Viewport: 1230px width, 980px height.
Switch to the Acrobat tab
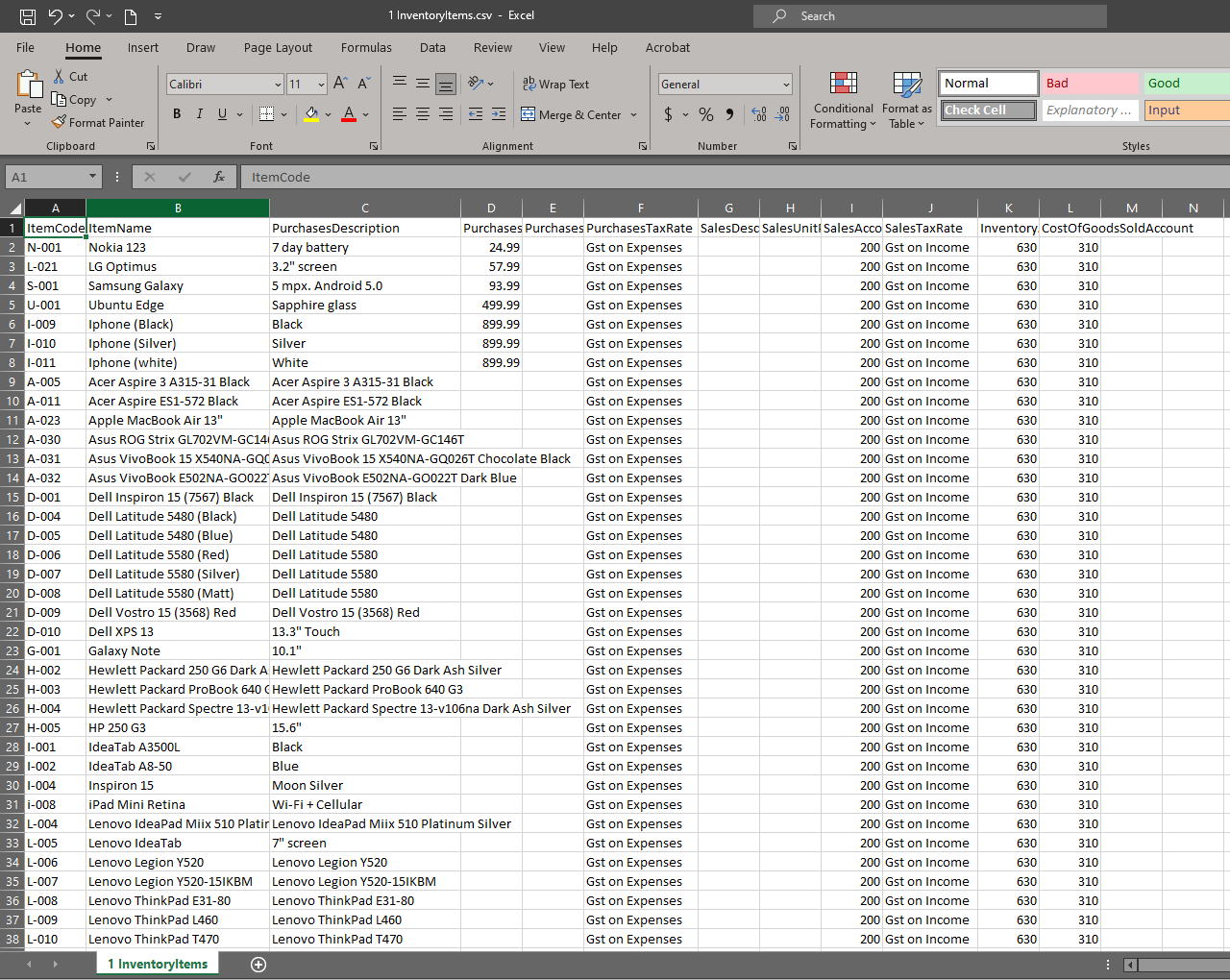[x=668, y=47]
